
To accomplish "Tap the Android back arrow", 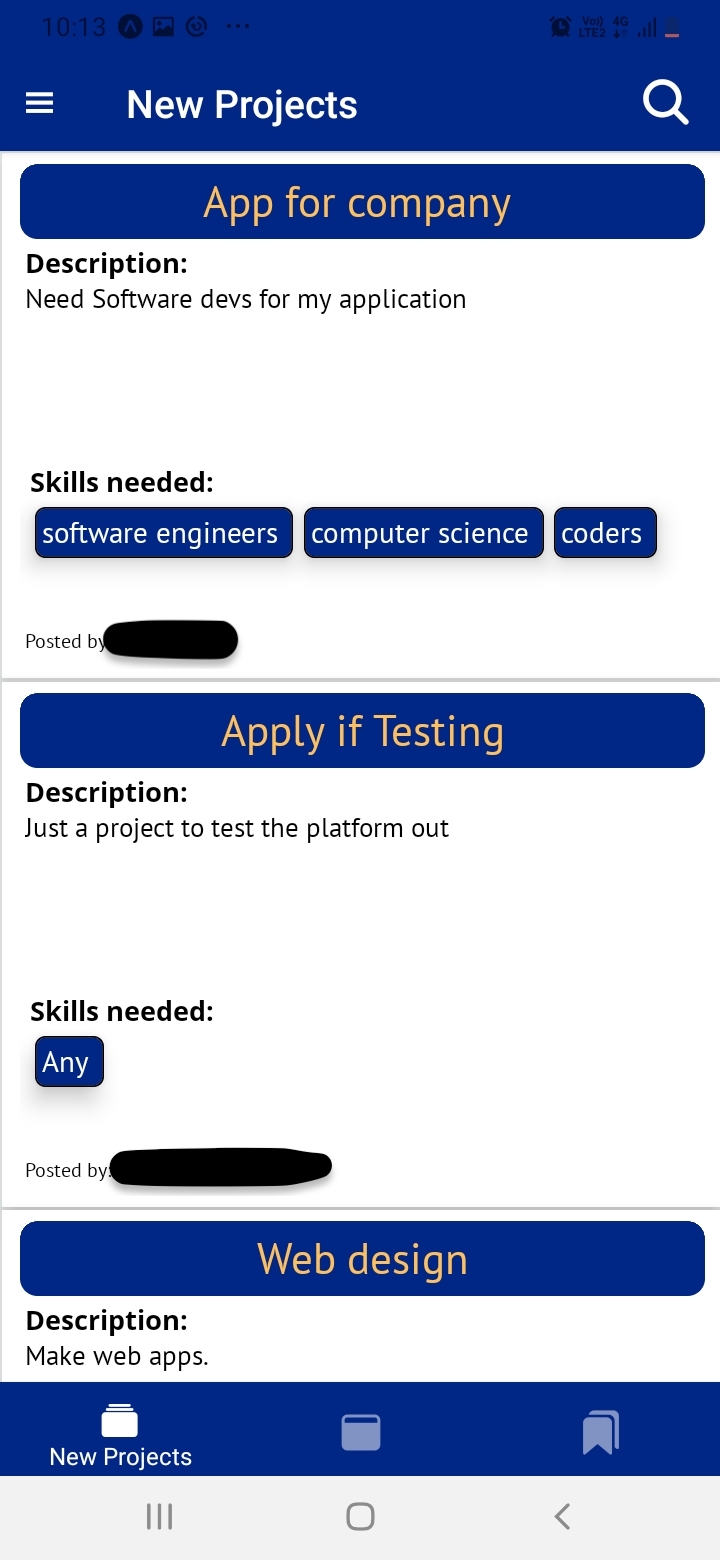I will tap(562, 1516).
